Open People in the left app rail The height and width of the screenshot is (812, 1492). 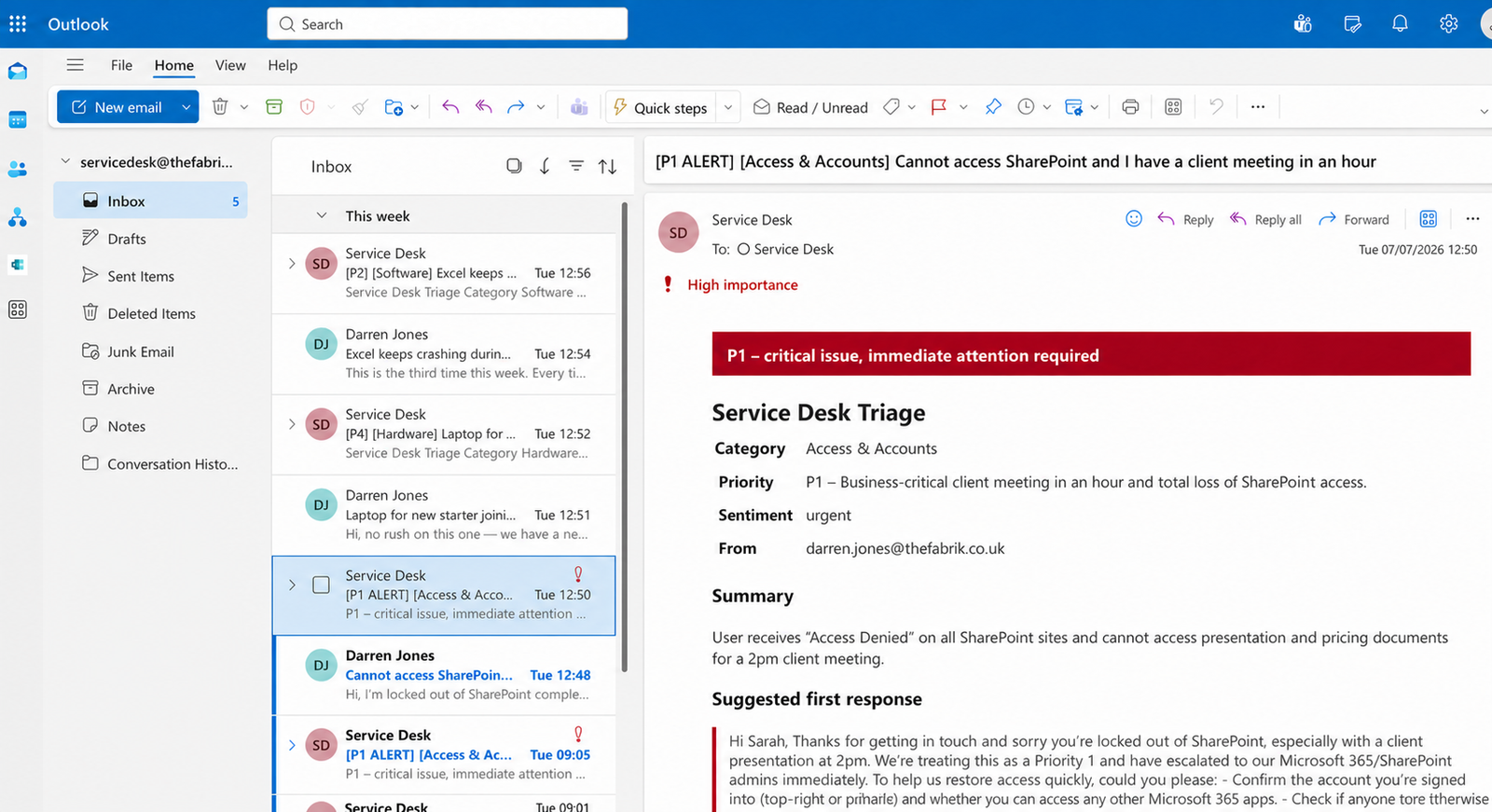18,169
